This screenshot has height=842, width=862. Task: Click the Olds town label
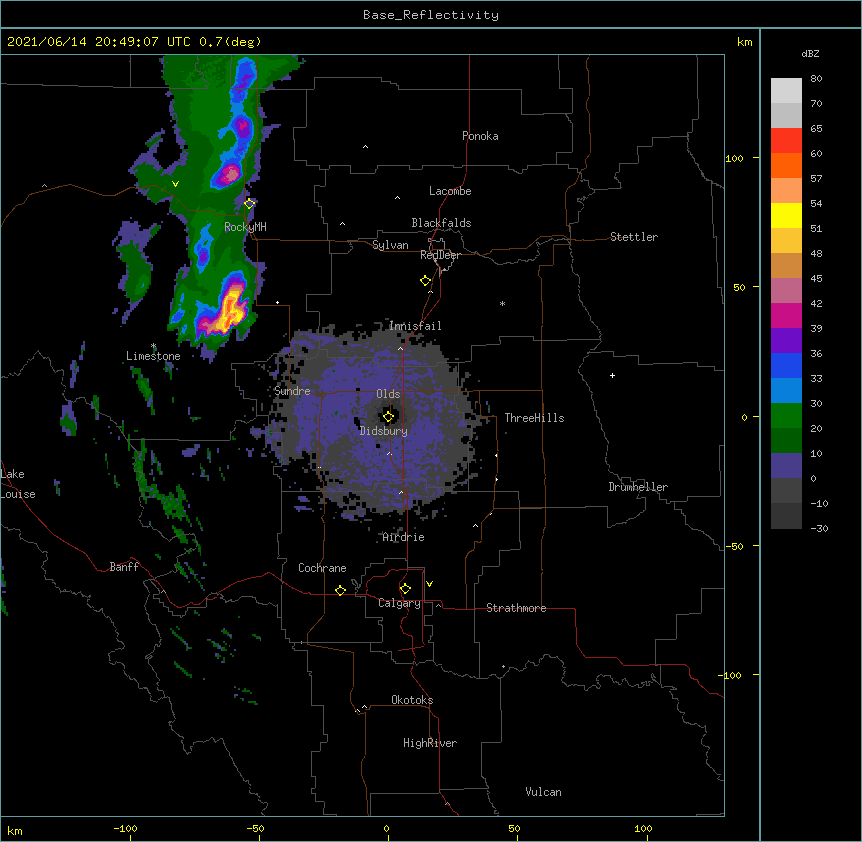(x=388, y=394)
